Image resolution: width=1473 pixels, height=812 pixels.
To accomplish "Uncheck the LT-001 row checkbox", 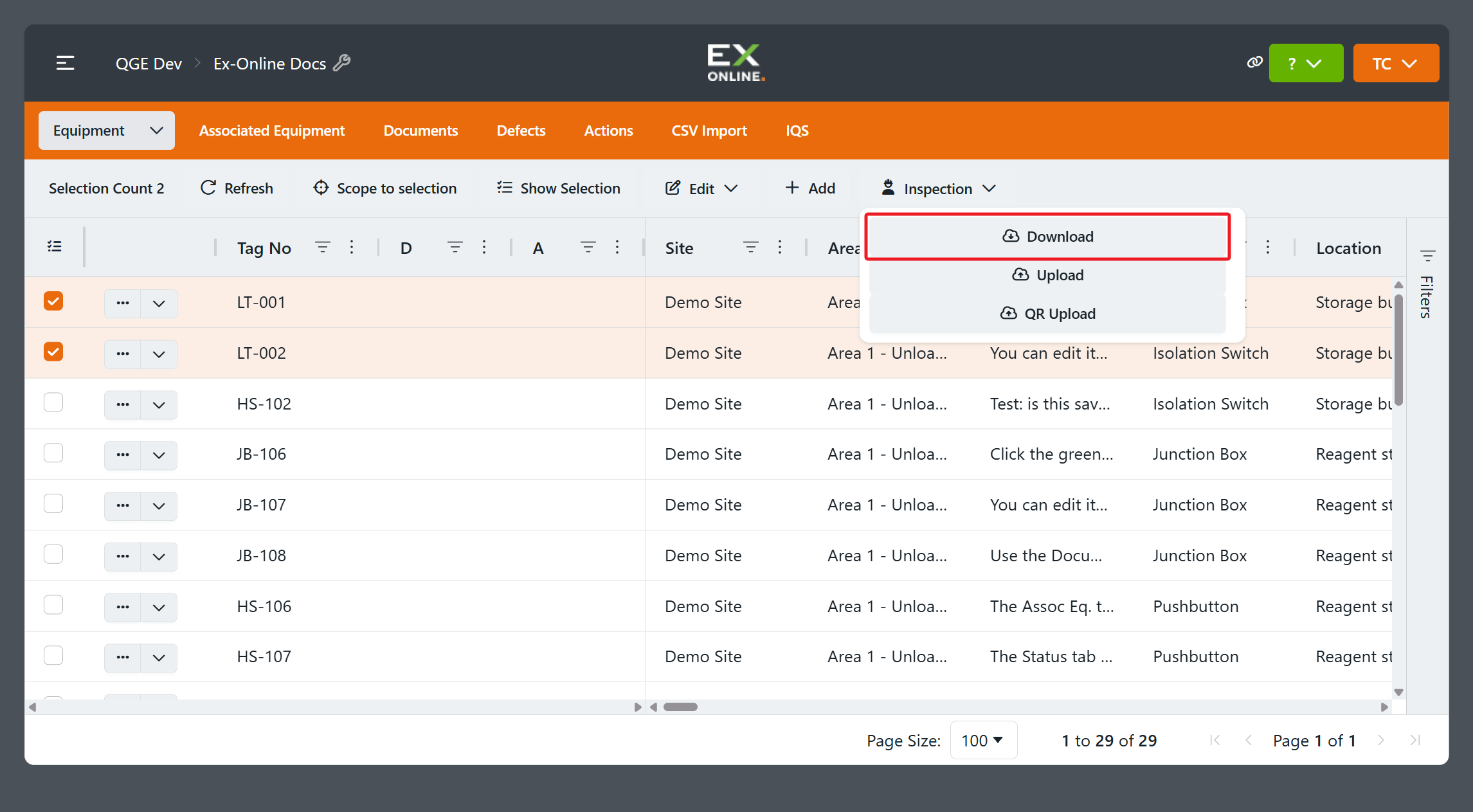I will (53, 301).
